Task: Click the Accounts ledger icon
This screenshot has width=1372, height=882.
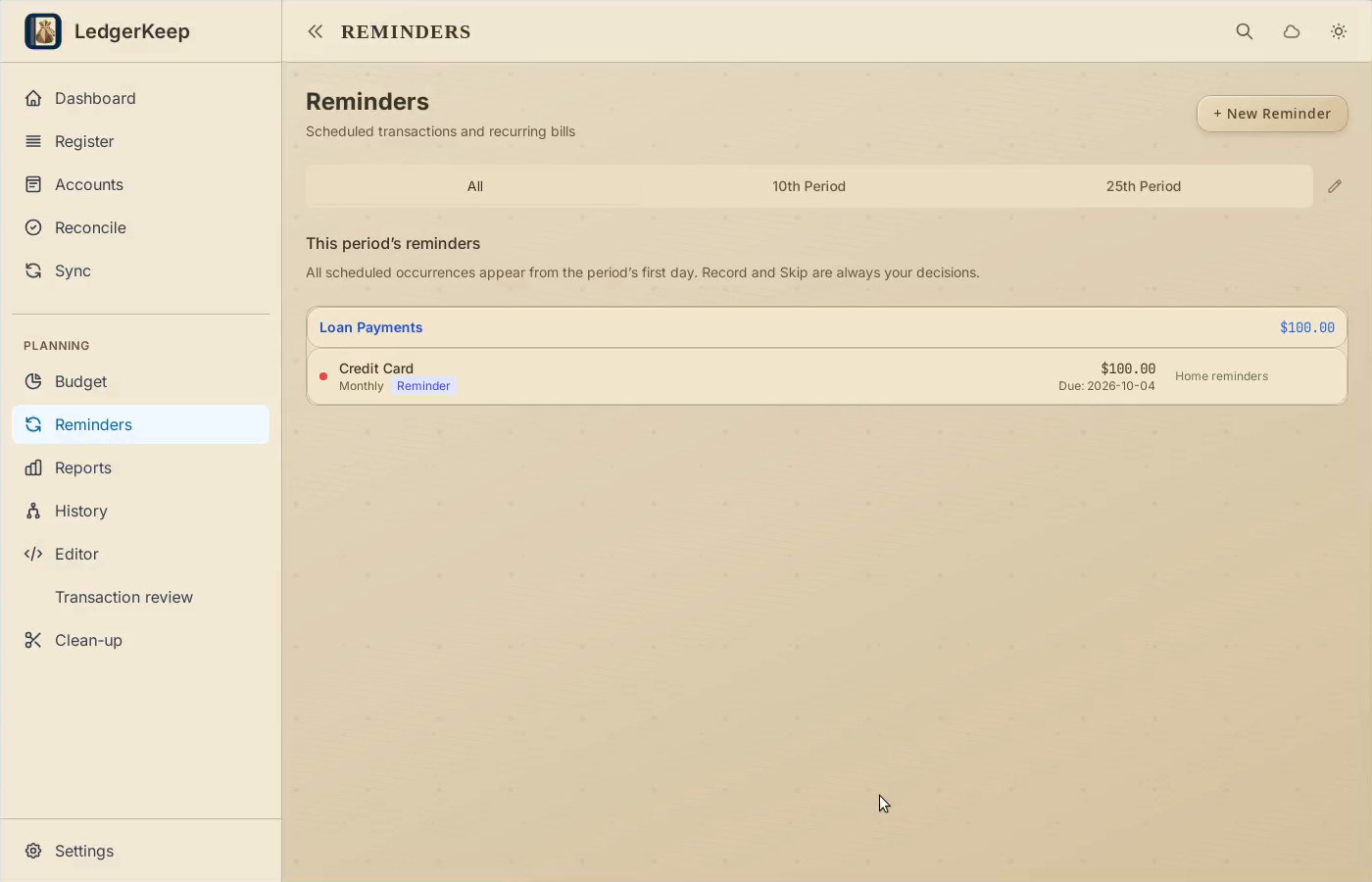Action: click(x=33, y=184)
